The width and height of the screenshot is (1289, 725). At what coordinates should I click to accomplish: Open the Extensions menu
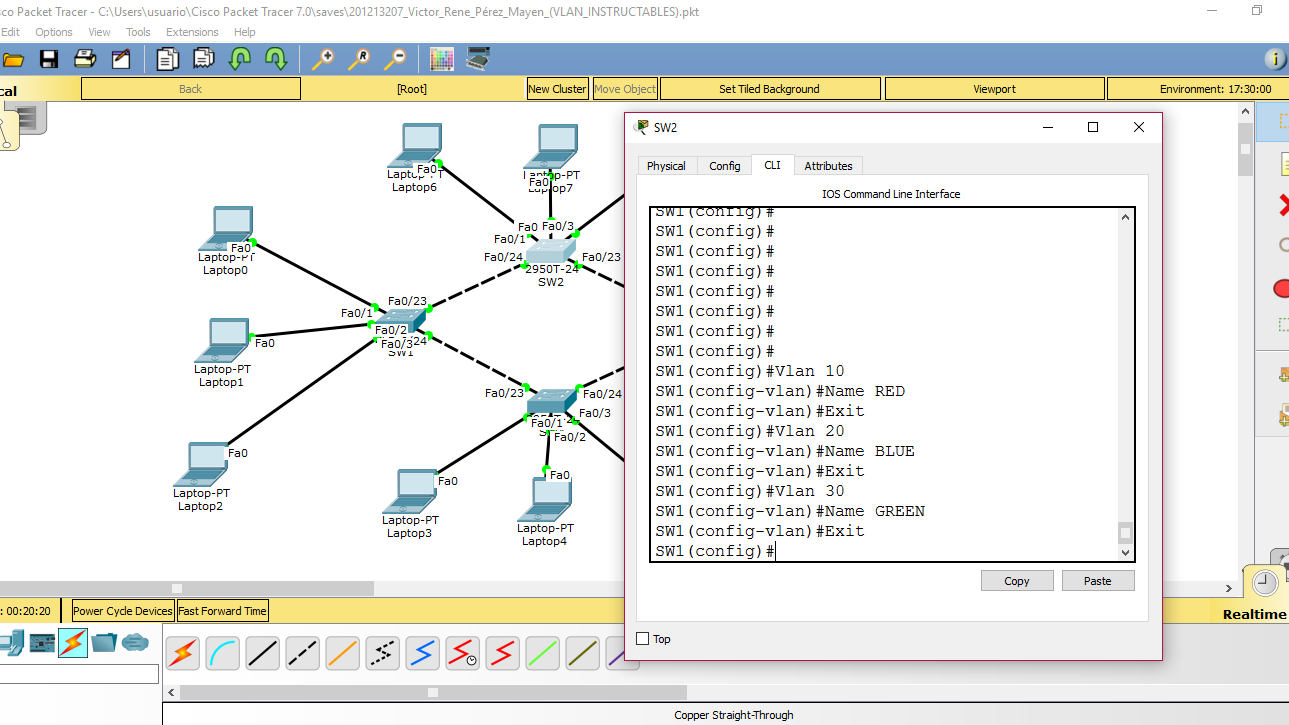point(192,31)
